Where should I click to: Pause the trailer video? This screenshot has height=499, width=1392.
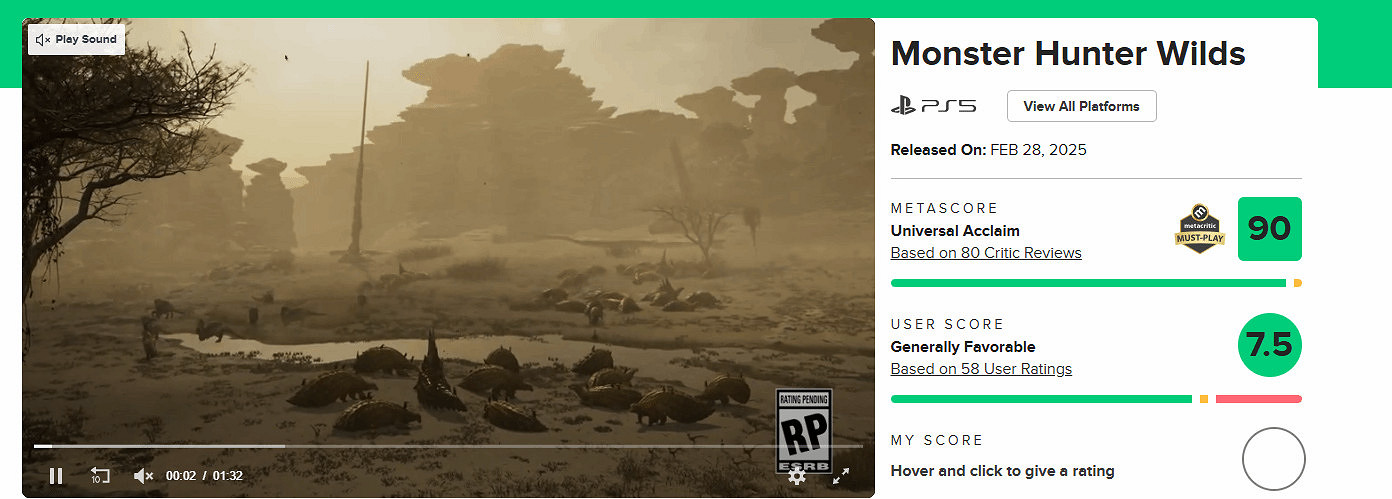(56, 476)
